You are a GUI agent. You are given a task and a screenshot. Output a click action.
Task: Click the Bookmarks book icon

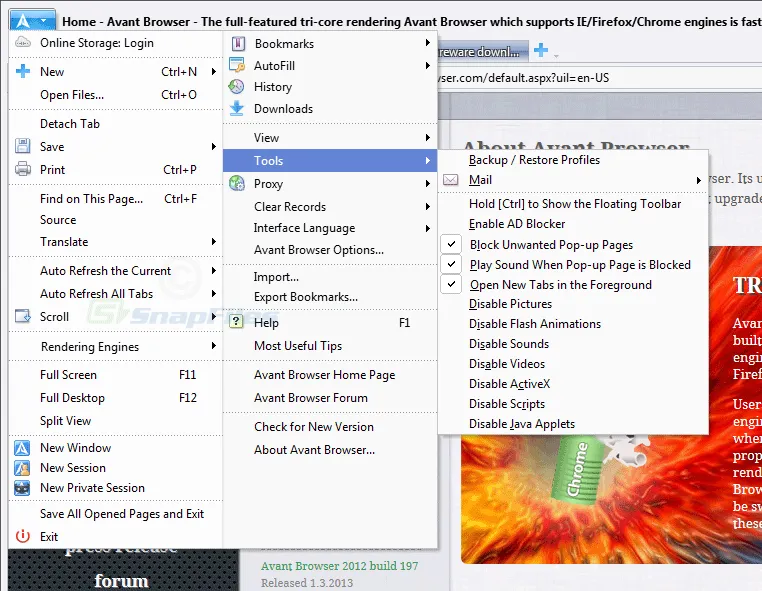click(238, 44)
